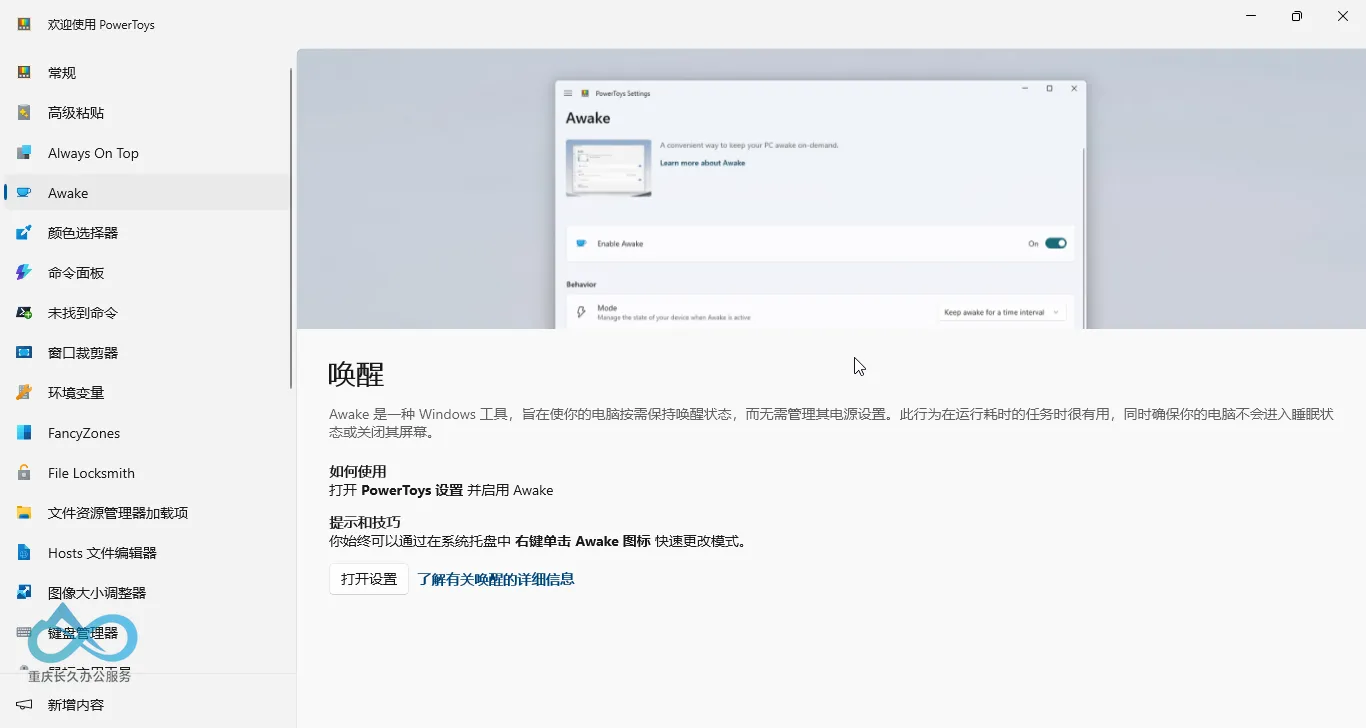
Task: Open the 新增内容 page
Action: click(x=147, y=705)
